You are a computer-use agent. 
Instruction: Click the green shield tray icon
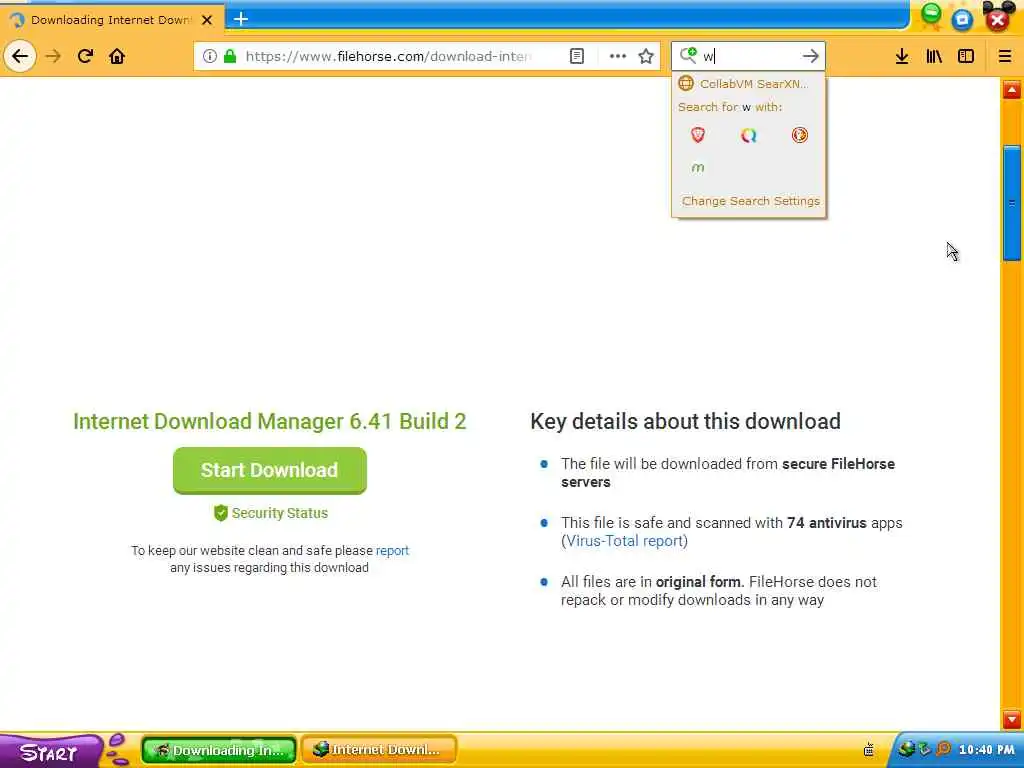pos(925,749)
